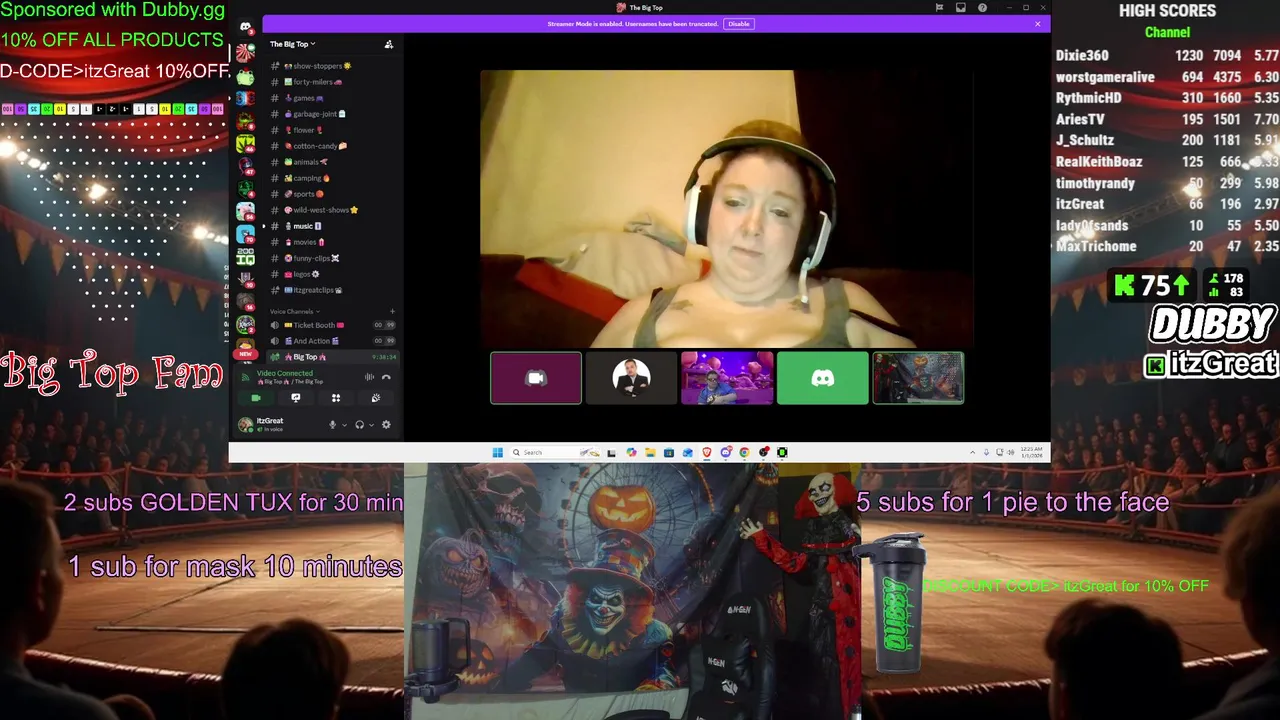
Task: Select the man in suit participant tile
Action: pyautogui.click(x=631, y=378)
